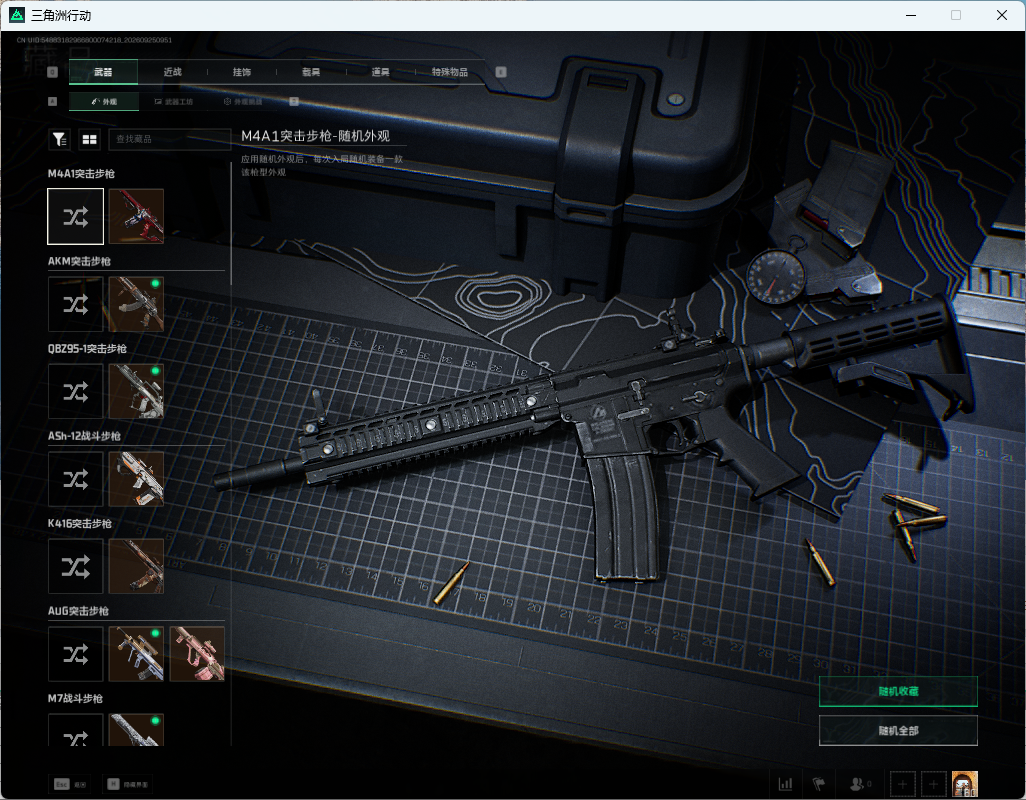Click the M4A1突击步枪-随机外观 title
The width and height of the screenshot is (1026, 800).
pyautogui.click(x=315, y=136)
